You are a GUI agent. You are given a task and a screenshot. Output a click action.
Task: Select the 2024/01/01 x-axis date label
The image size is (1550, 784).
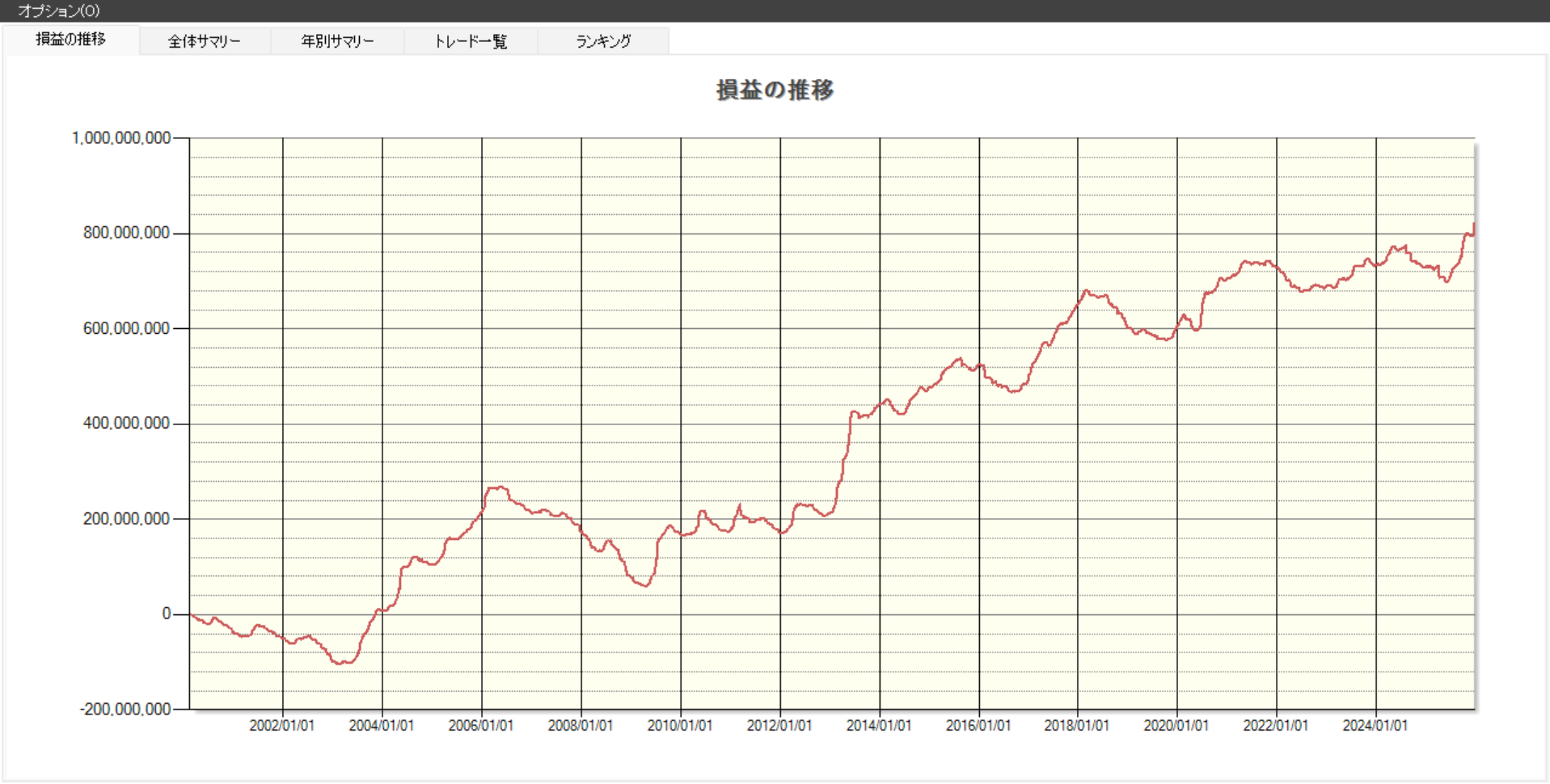click(1375, 726)
